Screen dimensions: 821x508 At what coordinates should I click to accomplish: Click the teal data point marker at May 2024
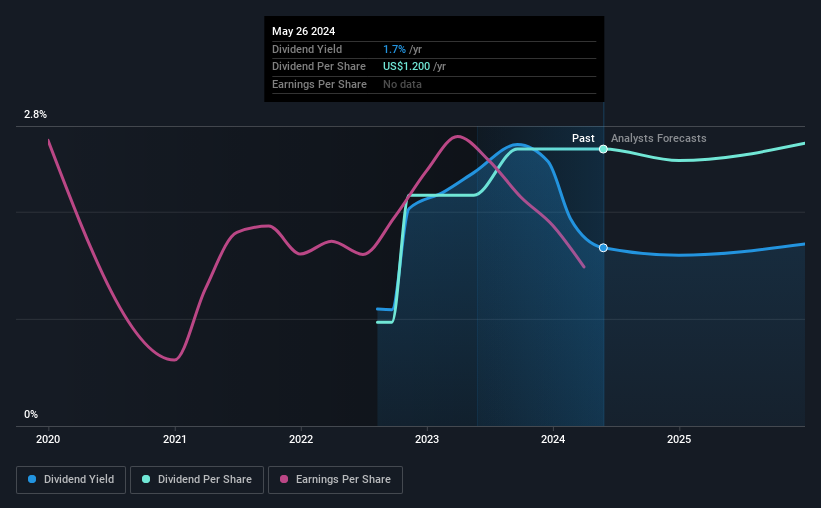603,149
